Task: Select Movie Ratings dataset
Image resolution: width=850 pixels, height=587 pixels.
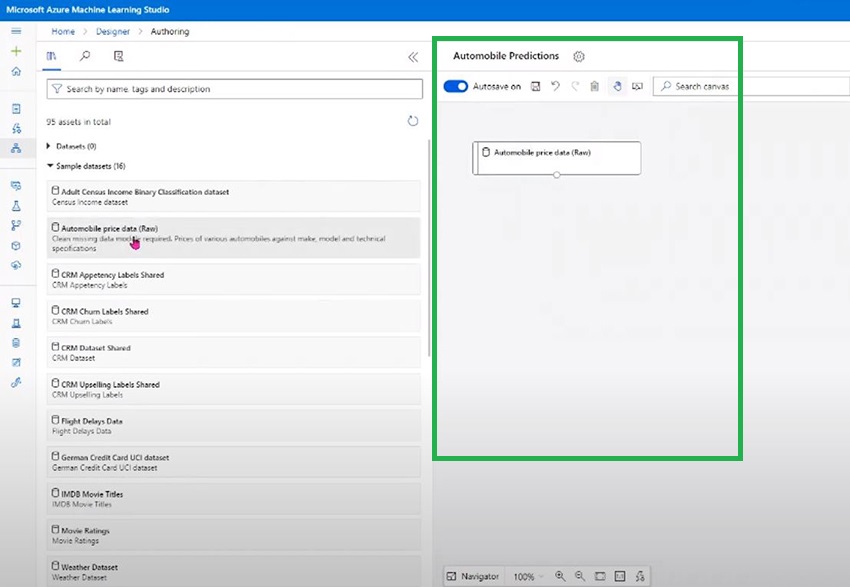Action: pos(234,535)
